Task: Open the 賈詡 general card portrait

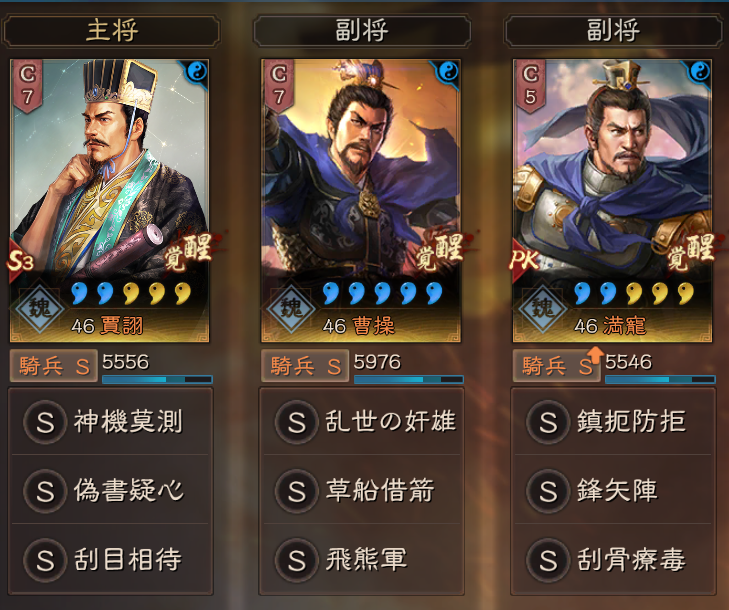Action: point(110,201)
